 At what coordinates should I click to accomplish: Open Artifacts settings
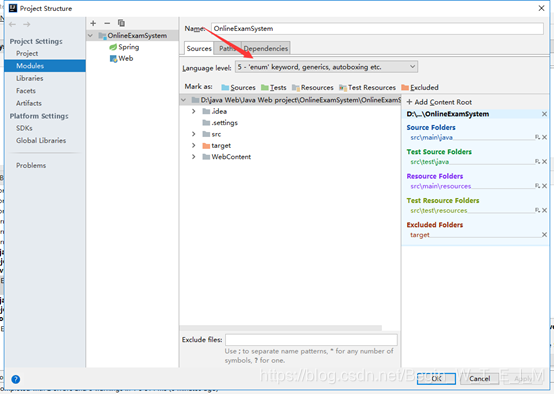point(29,103)
